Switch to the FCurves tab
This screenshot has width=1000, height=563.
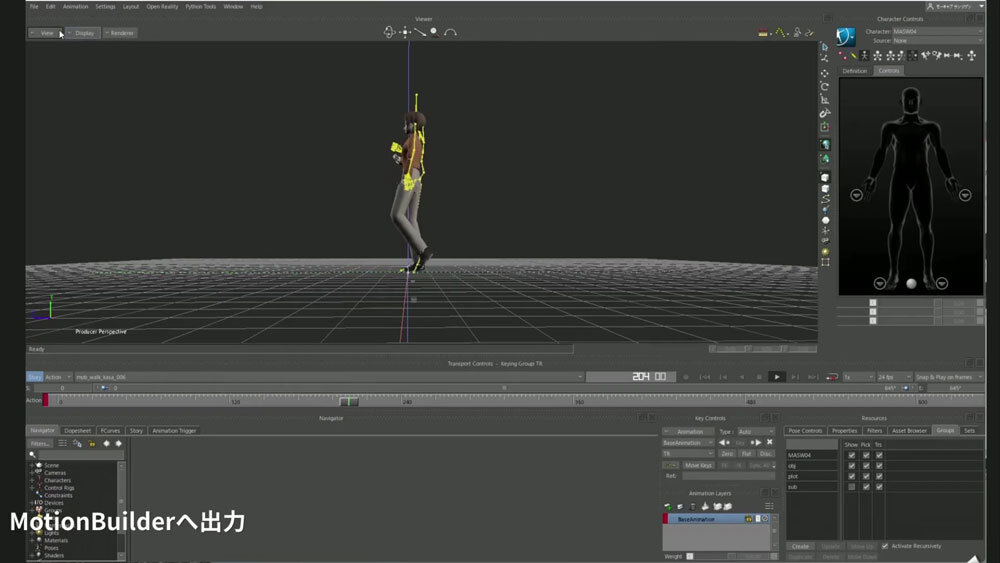pyautogui.click(x=110, y=431)
